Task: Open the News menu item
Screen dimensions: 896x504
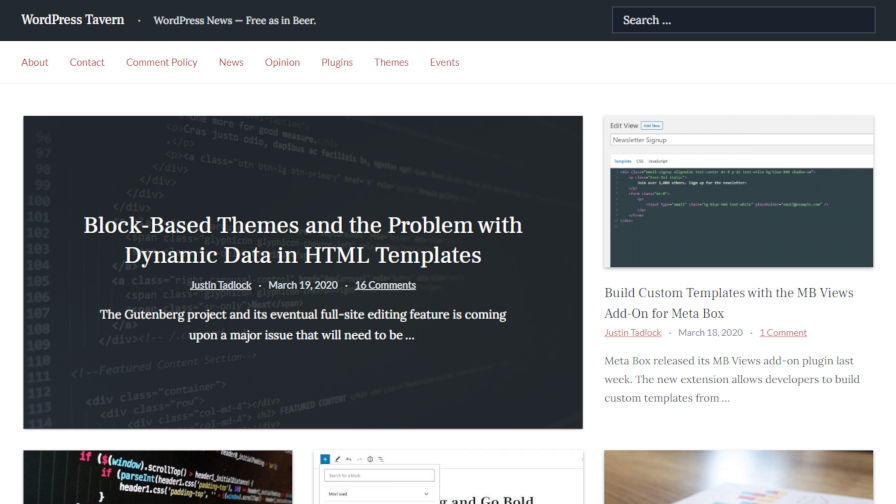Action: pyautogui.click(x=231, y=62)
